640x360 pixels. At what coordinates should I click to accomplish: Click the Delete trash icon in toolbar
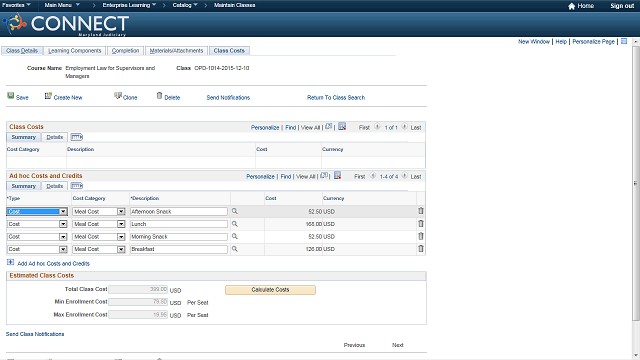click(x=160, y=96)
